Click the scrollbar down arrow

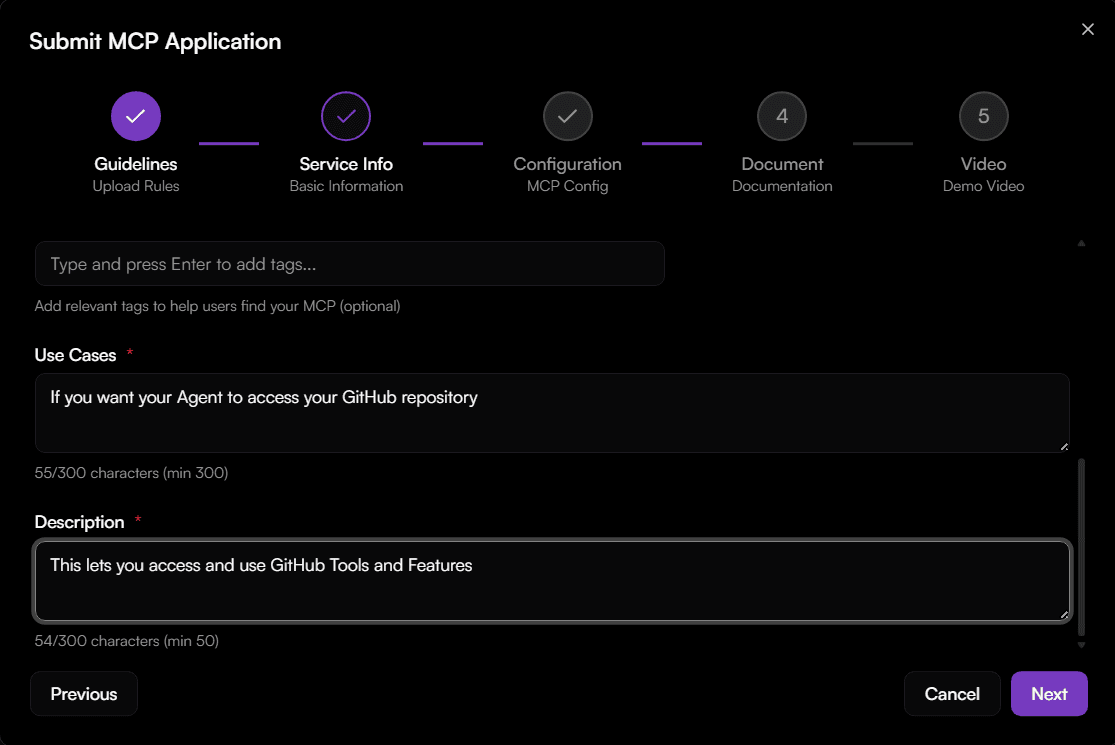tap(1081, 645)
